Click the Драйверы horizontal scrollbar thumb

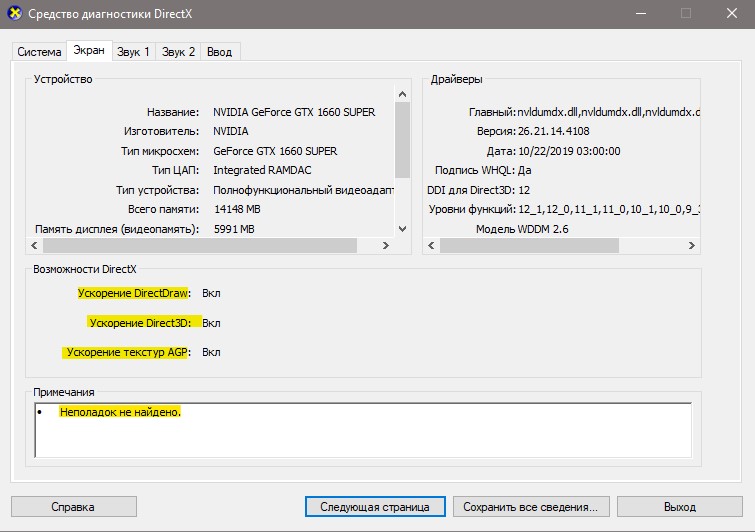pos(529,246)
